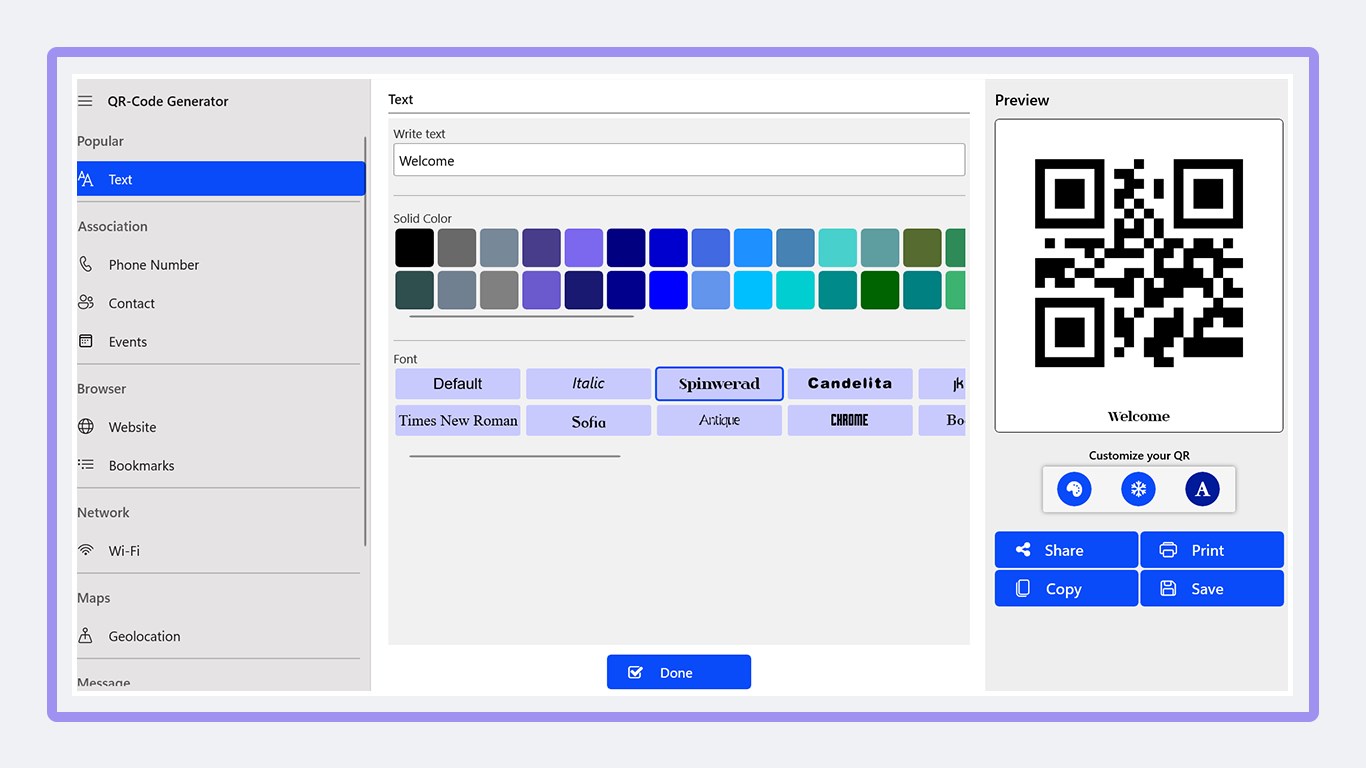Viewport: 1366px width, 768px height.
Task: Click the floppy disk icon on Save
Action: click(1168, 589)
